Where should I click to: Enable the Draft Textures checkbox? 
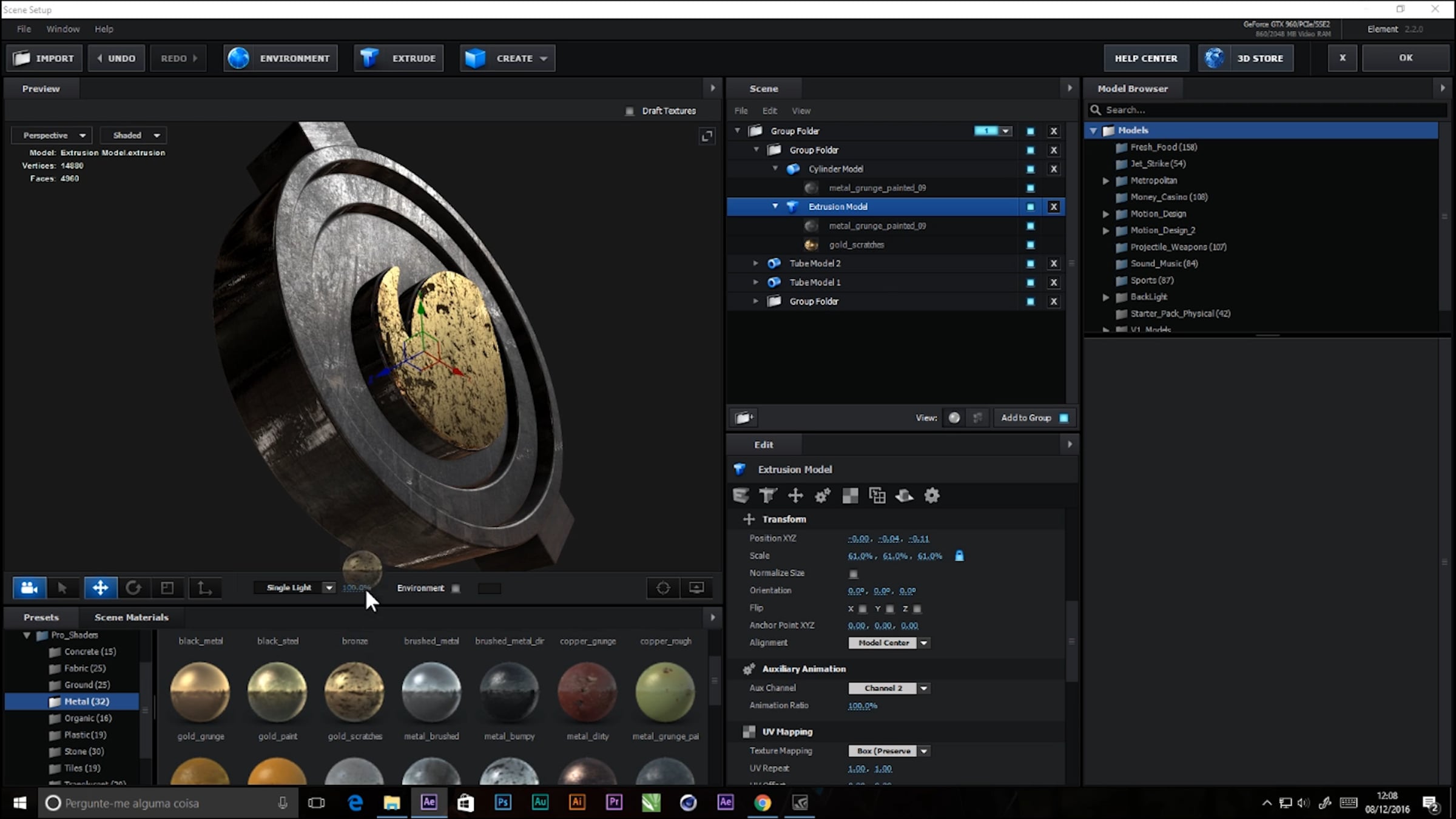click(630, 111)
